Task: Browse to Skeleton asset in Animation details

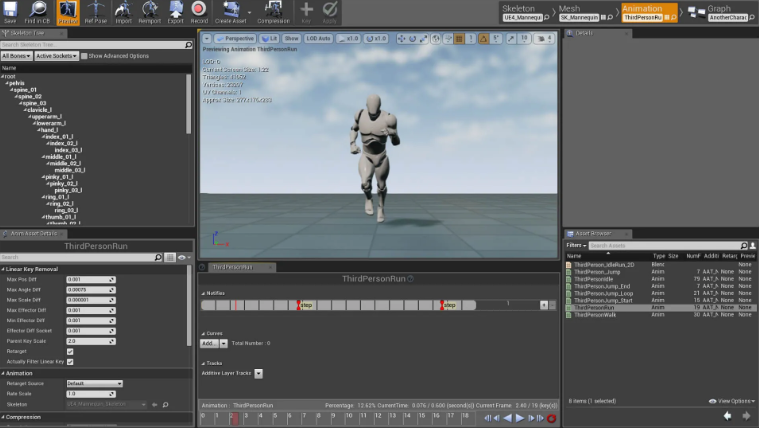Action: [166, 404]
